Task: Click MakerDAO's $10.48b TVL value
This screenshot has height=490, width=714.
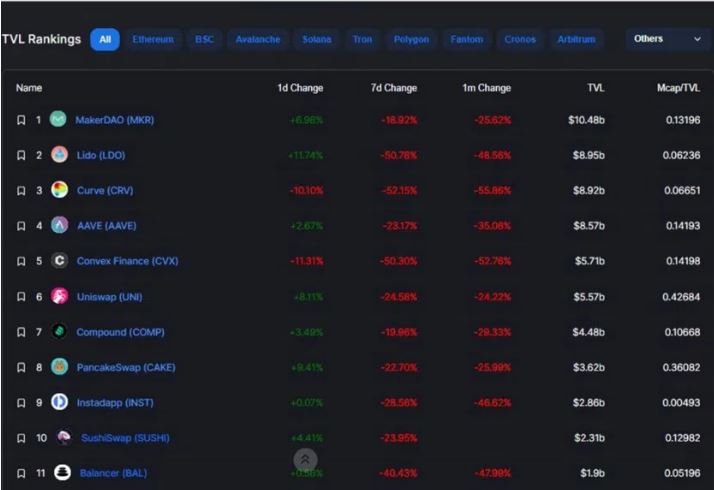Action: [586, 120]
